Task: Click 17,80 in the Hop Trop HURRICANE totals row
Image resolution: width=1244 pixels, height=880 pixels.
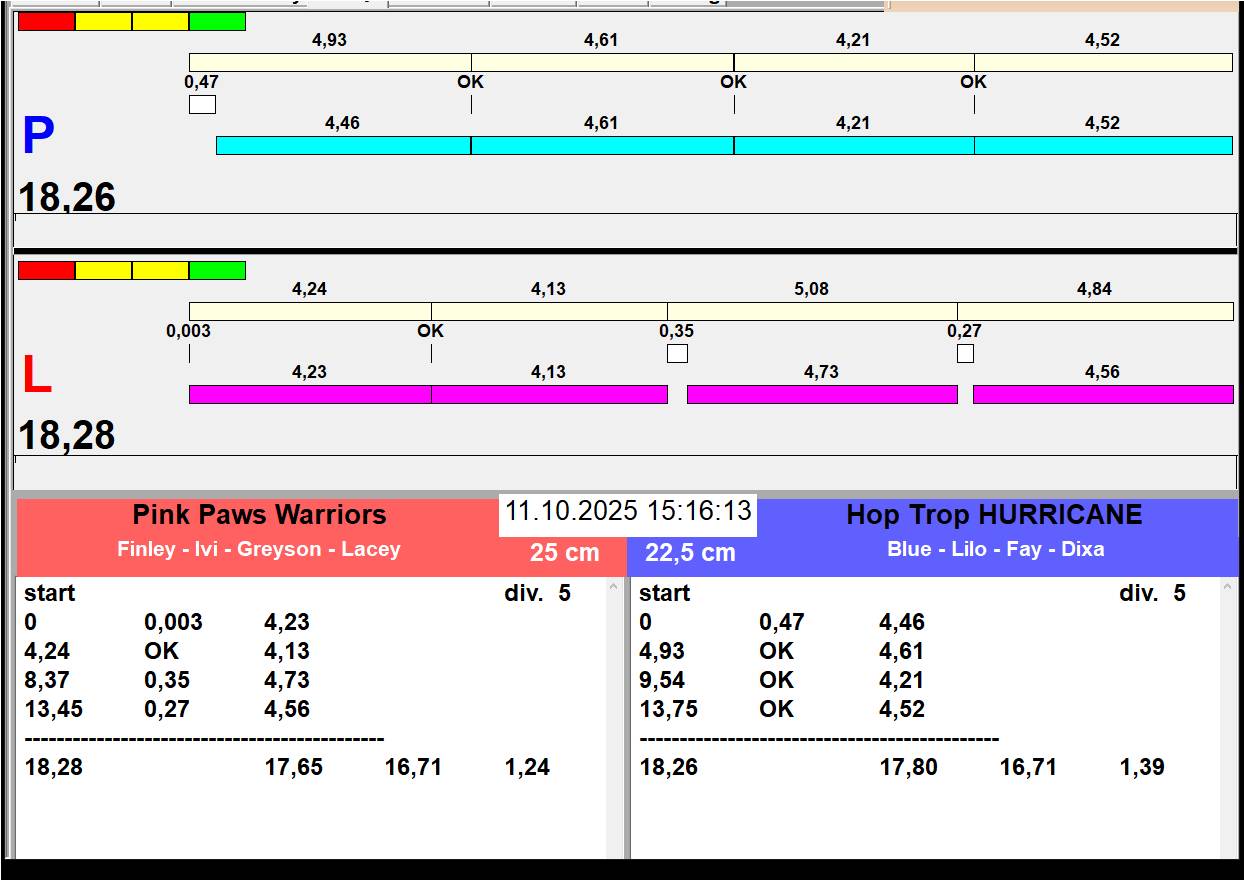Action: [x=909, y=768]
